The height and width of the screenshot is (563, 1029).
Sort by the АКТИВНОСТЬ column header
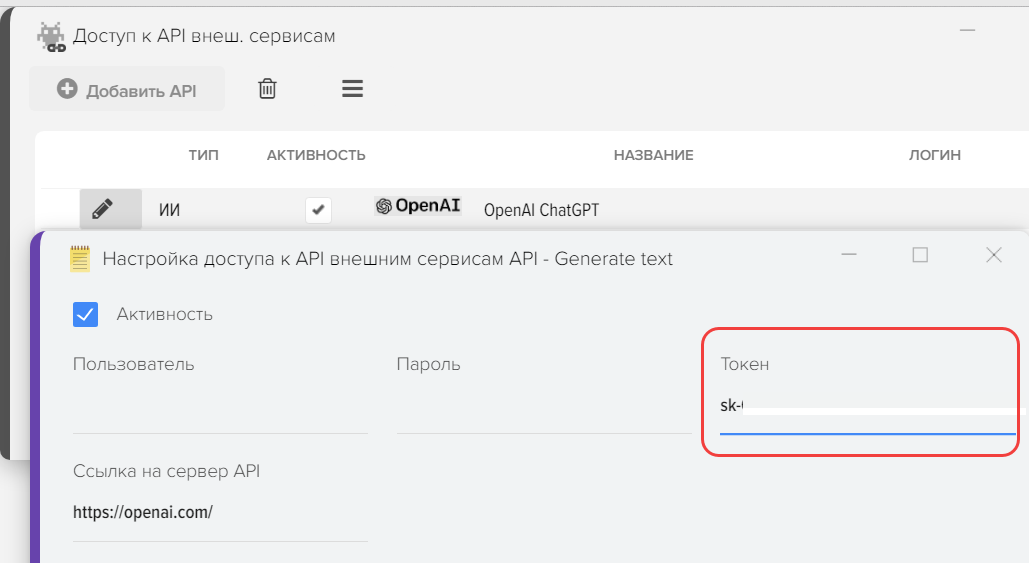tap(316, 155)
